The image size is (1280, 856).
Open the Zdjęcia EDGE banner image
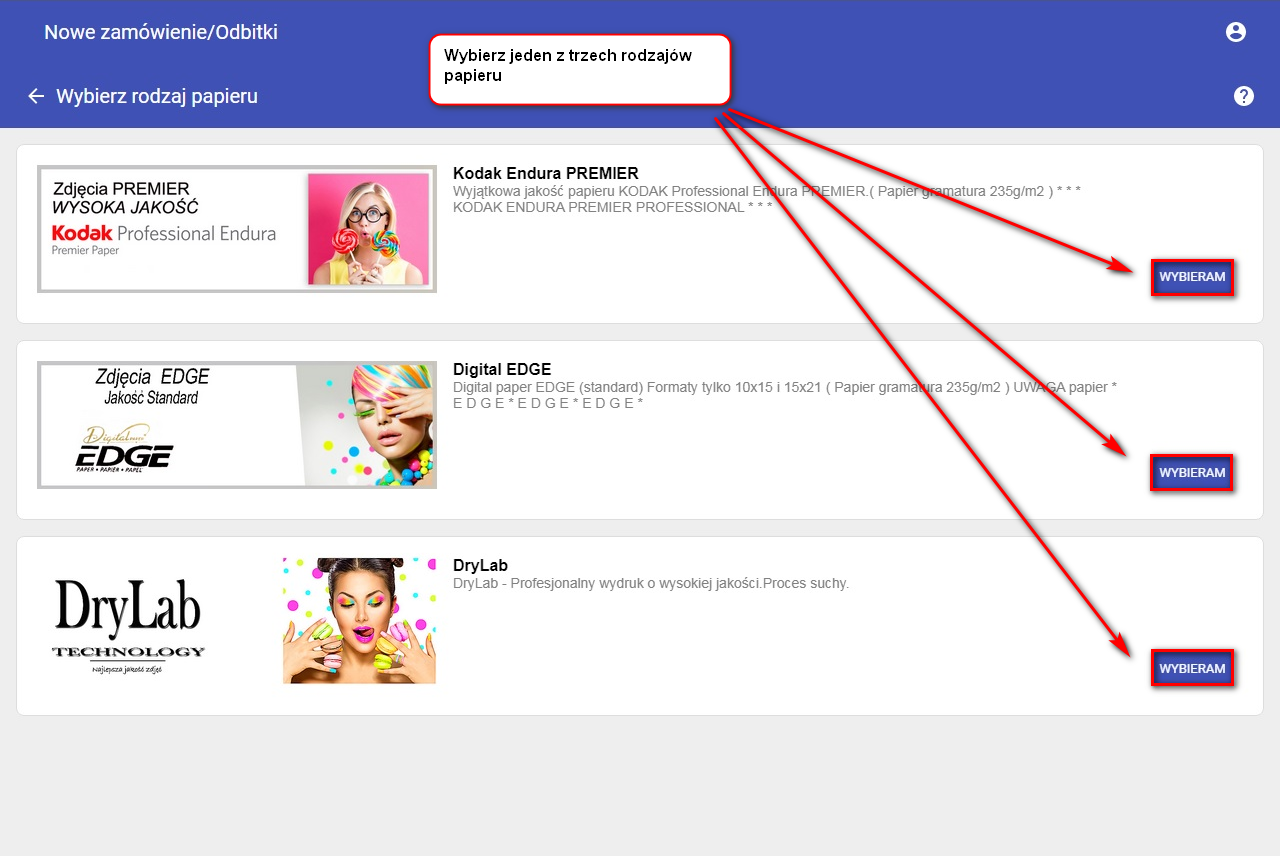click(x=237, y=425)
